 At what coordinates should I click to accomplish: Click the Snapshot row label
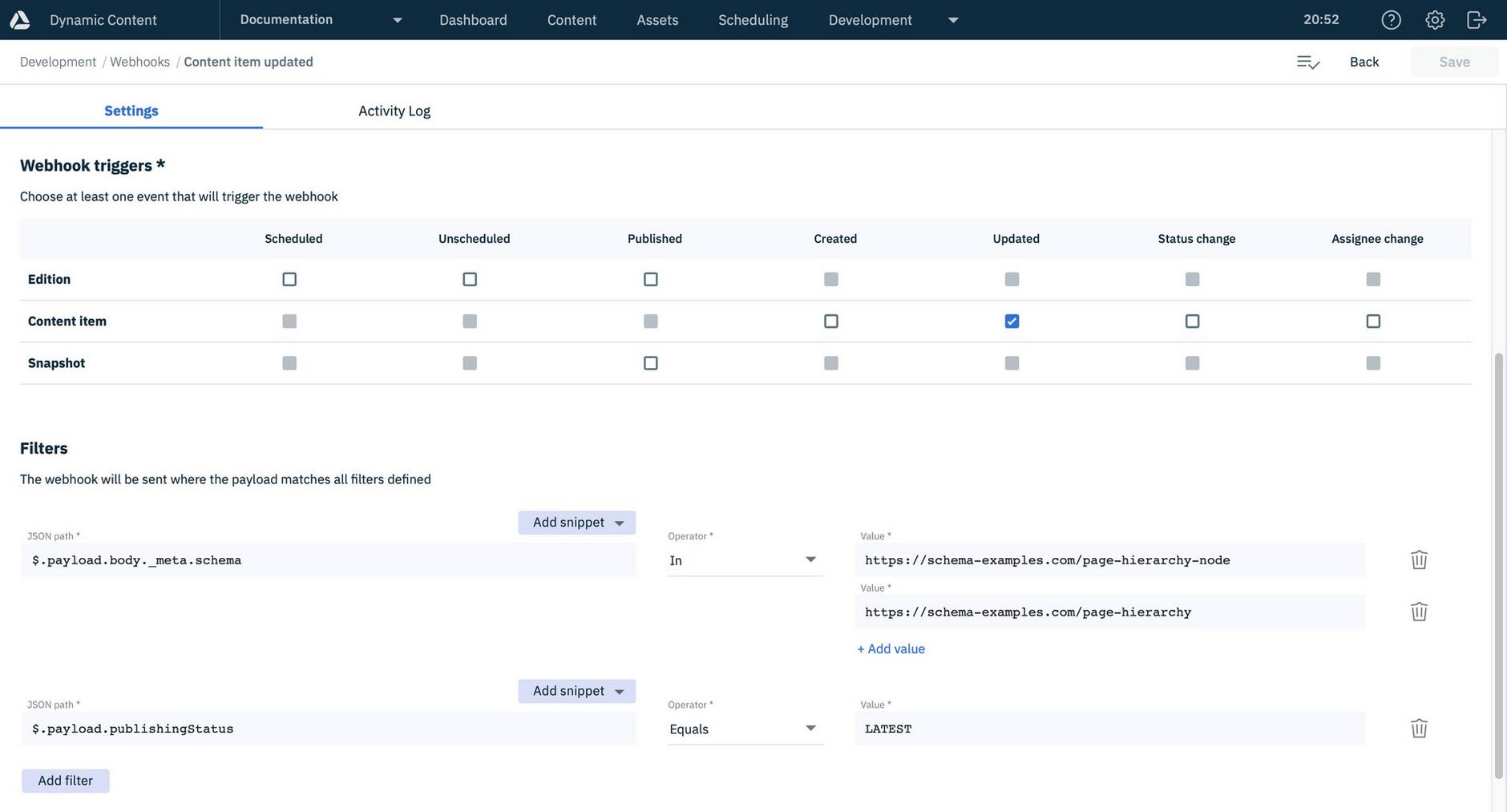click(x=56, y=363)
